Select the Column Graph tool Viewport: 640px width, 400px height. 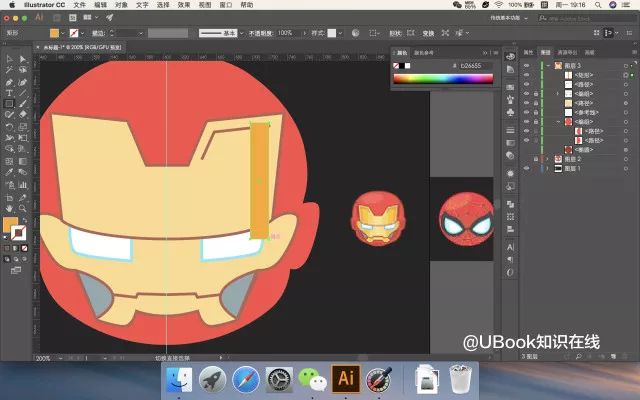tap(22, 185)
